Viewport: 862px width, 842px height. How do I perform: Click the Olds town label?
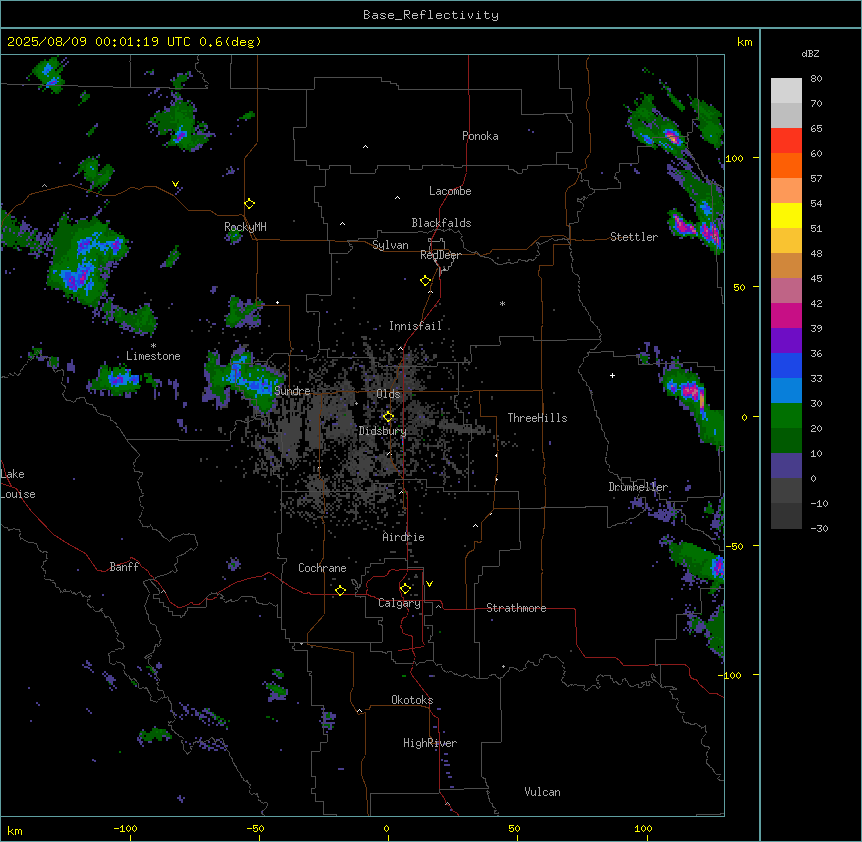pos(388,394)
